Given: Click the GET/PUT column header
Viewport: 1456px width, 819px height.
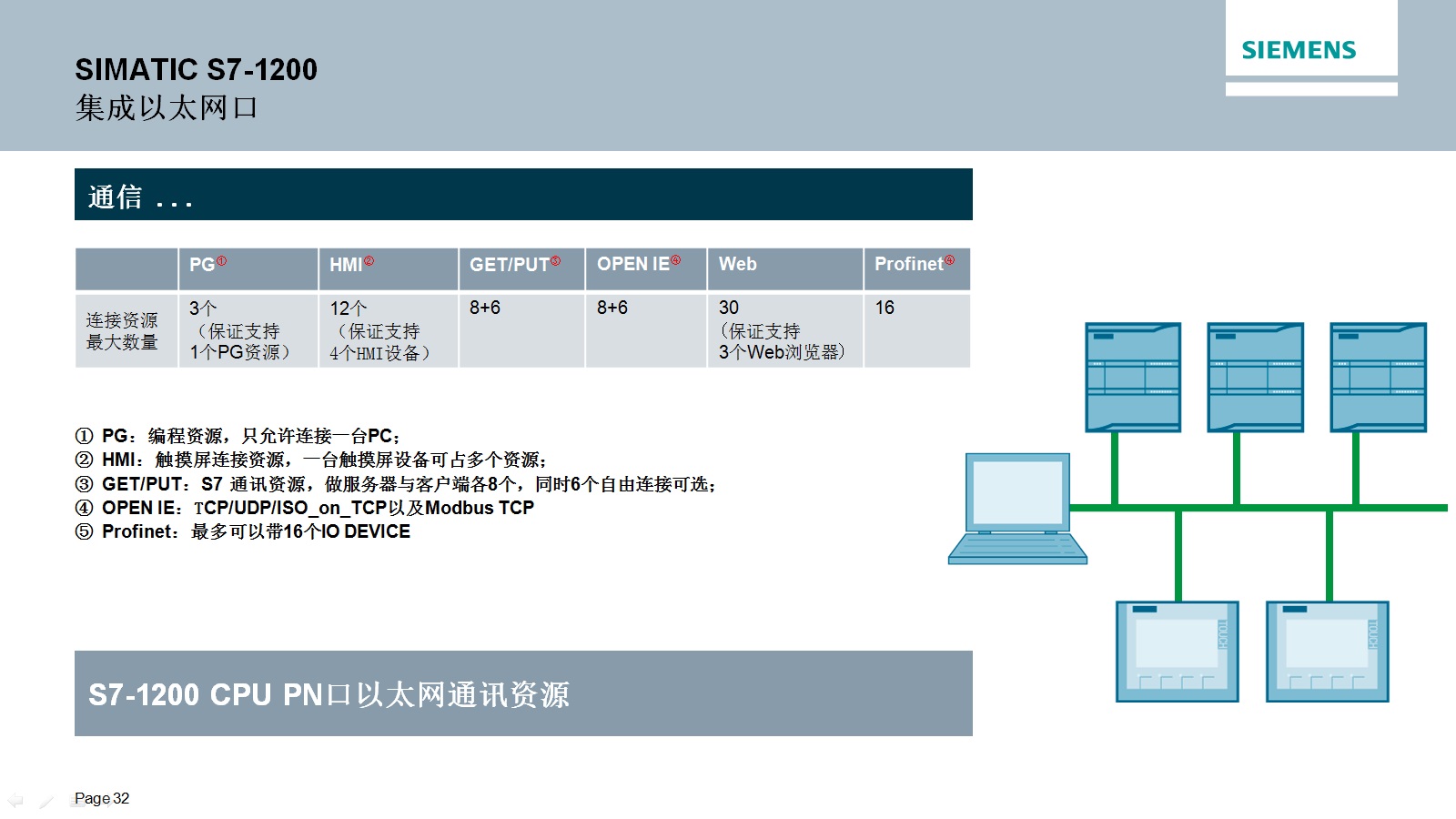Looking at the screenshot, I should click(521, 269).
